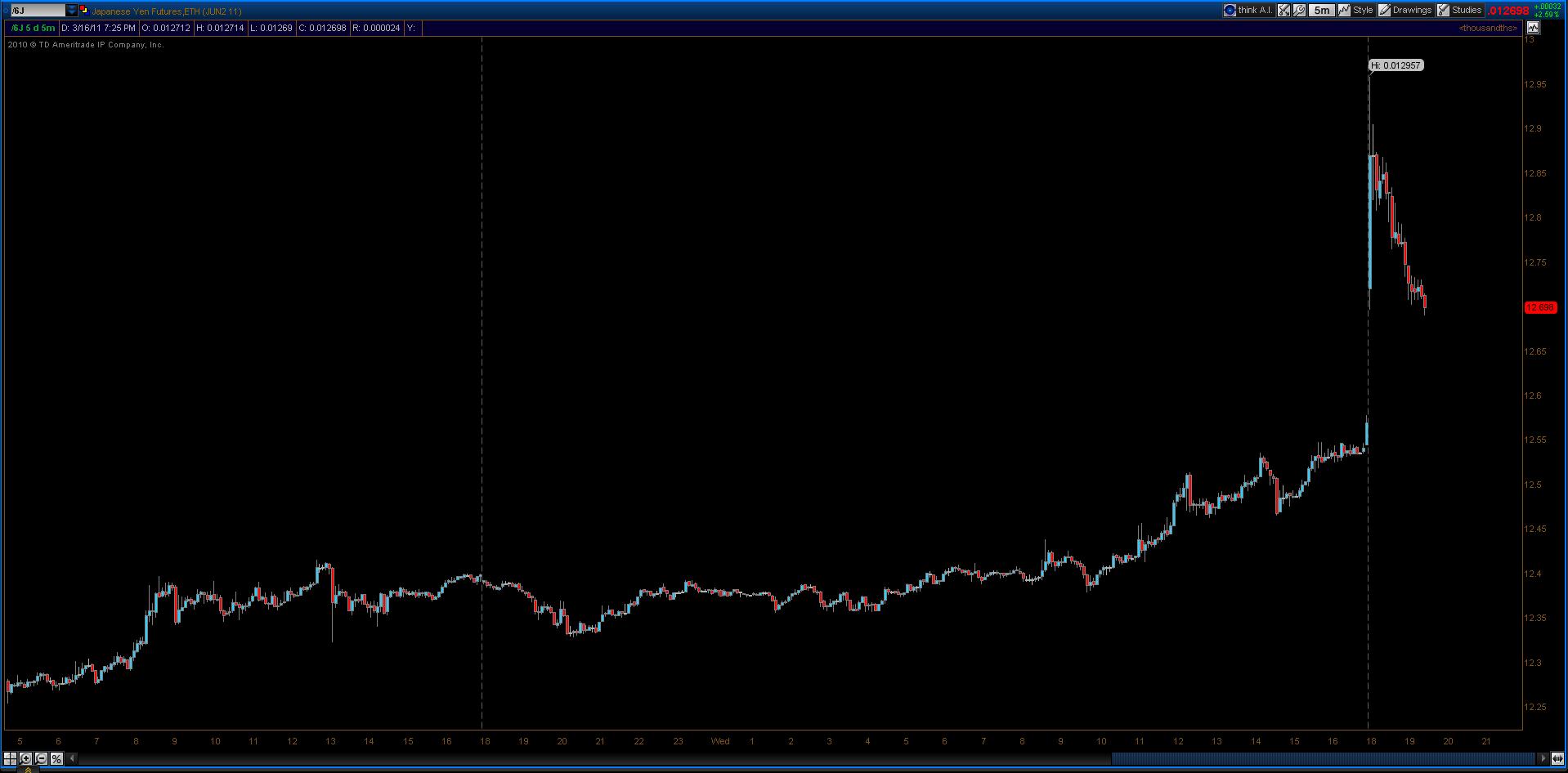
Task: Click the 12.25 price axis label
Action: (1534, 707)
